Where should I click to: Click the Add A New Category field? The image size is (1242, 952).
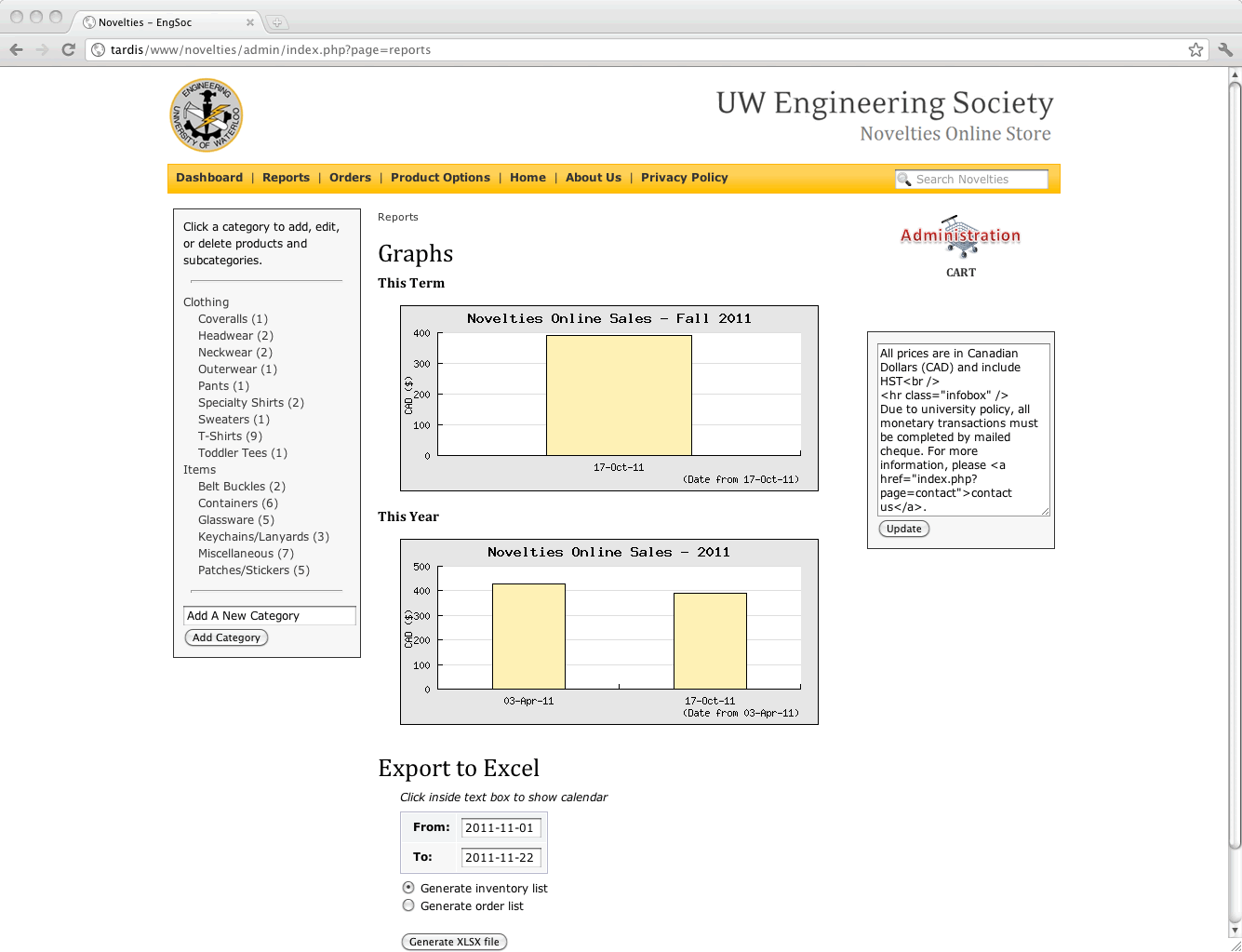[270, 616]
